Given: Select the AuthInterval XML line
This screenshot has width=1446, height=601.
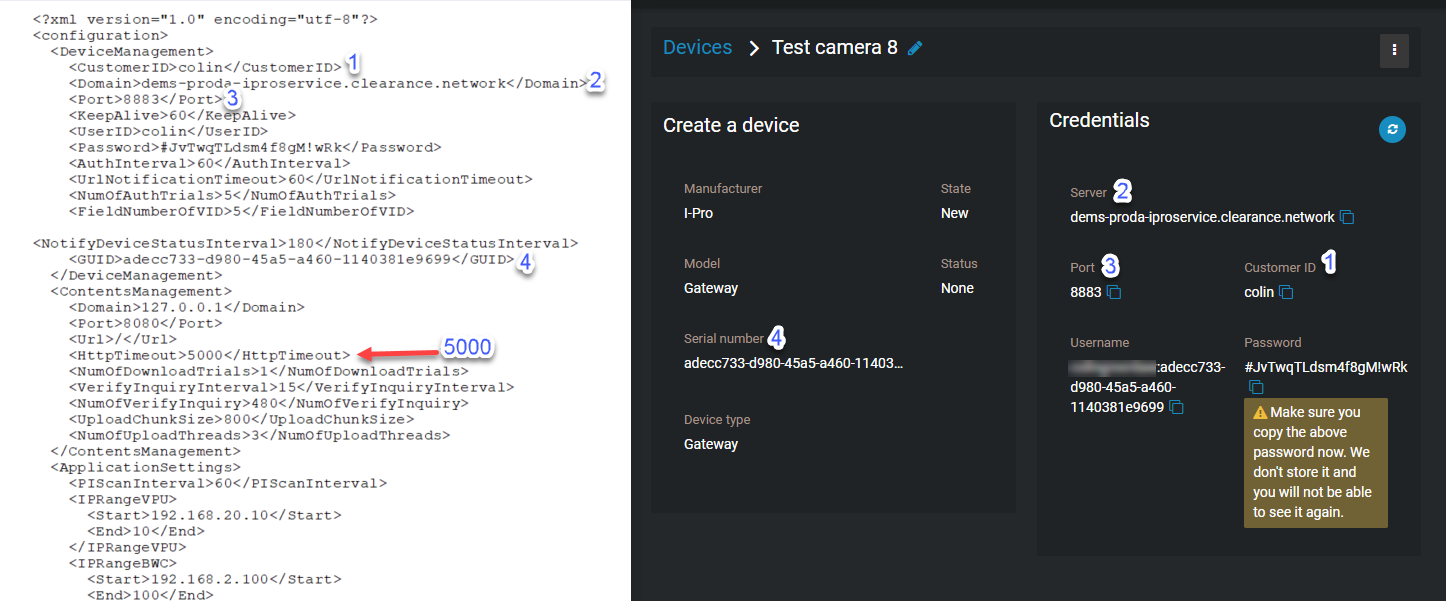Looking at the screenshot, I should coord(210,163).
